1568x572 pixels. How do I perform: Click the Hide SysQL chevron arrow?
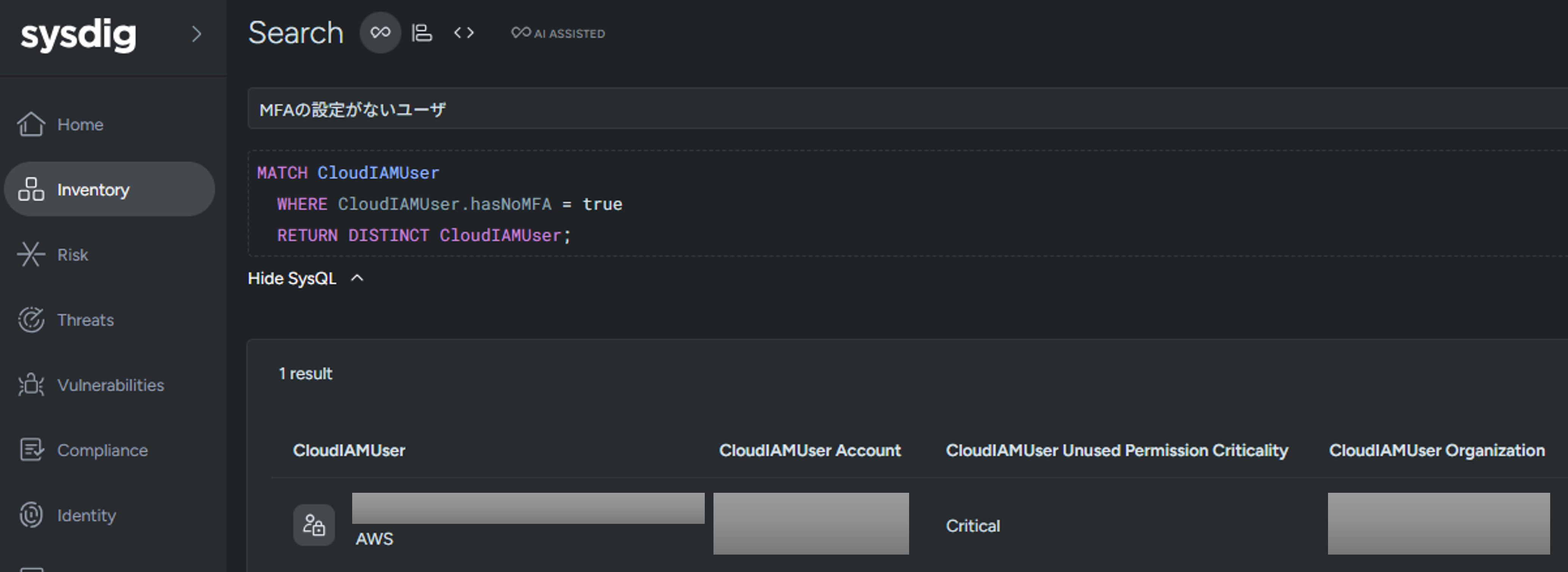[358, 279]
